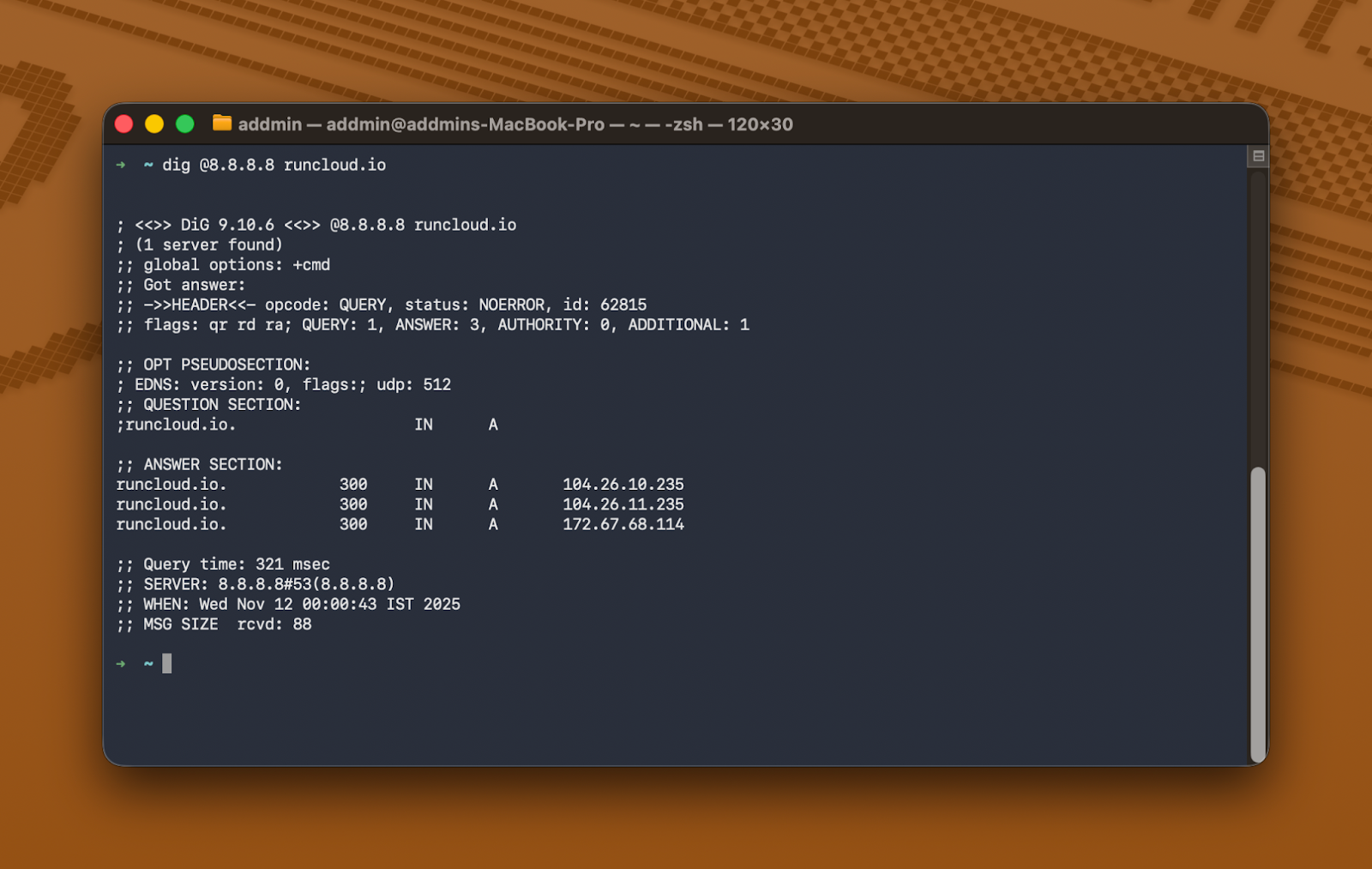Screen dimensions: 1372x869
Task: Click the NOERROR status text
Action: tap(511, 305)
